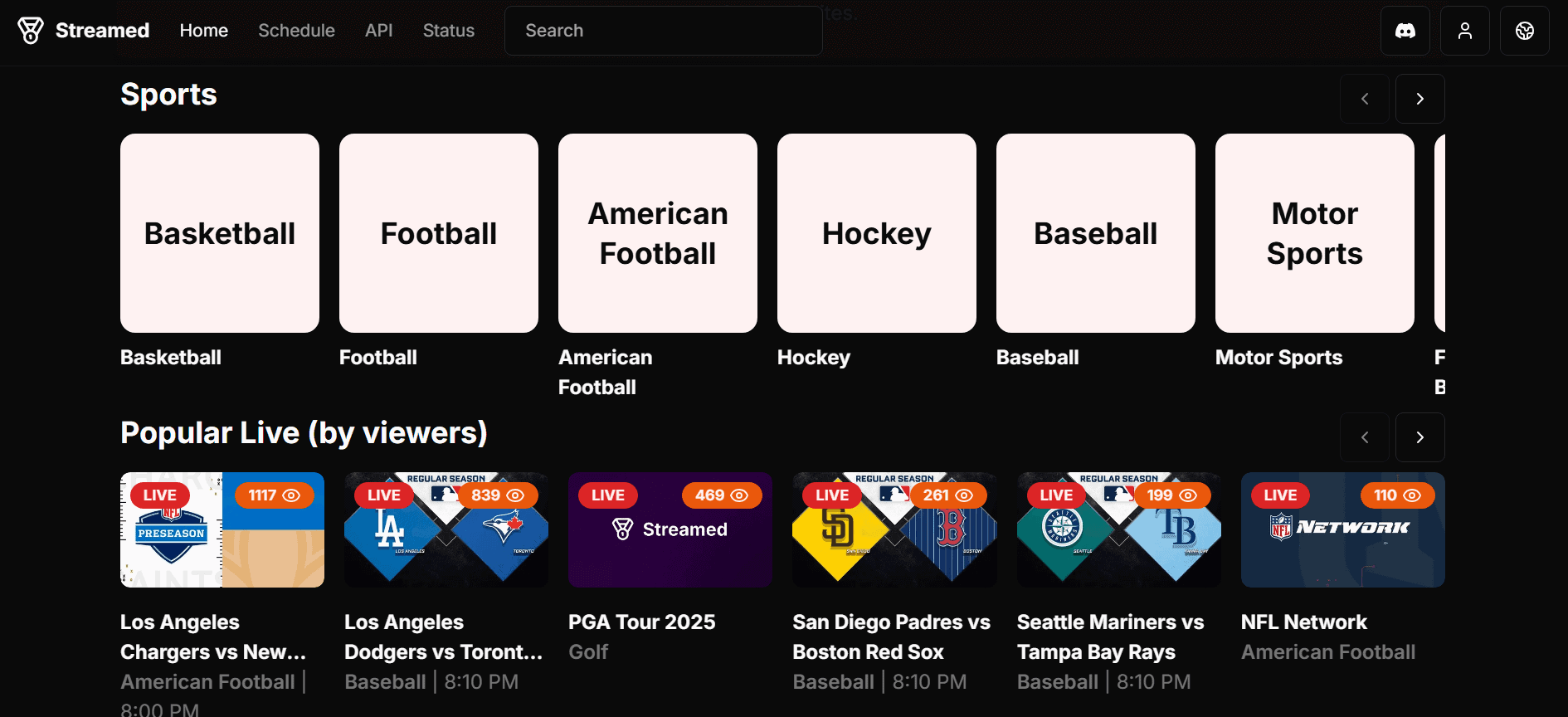Click Seattle Mariners vs Tampa Bay title
Viewport: 1568px width, 717px height.
[x=1111, y=637]
